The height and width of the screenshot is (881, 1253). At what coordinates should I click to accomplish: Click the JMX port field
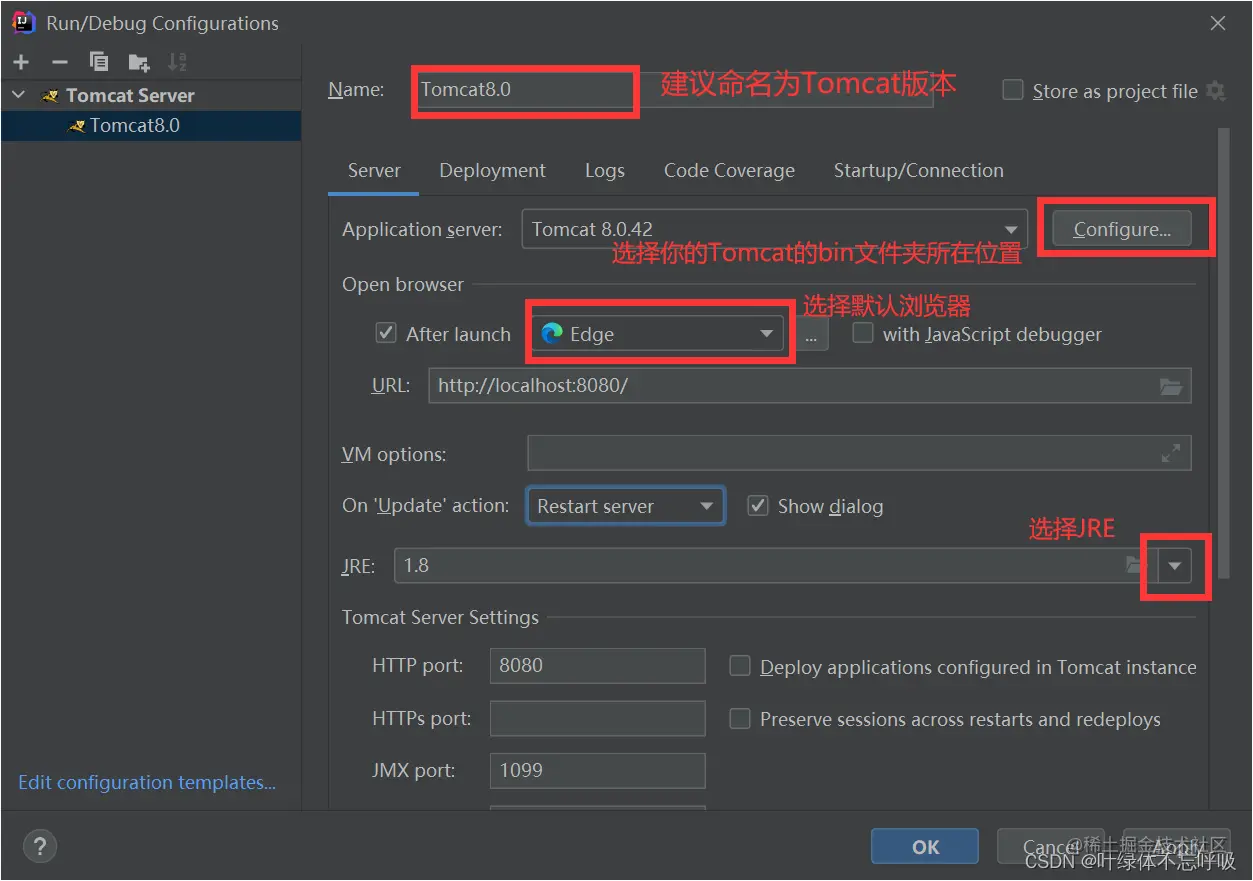pyautogui.click(x=598, y=770)
